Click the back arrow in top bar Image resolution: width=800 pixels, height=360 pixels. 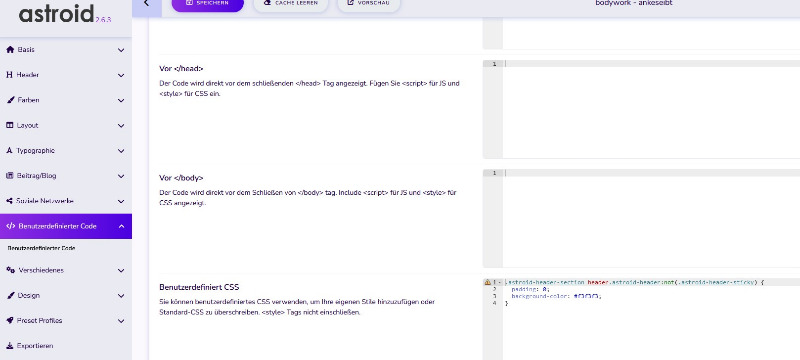(146, 3)
